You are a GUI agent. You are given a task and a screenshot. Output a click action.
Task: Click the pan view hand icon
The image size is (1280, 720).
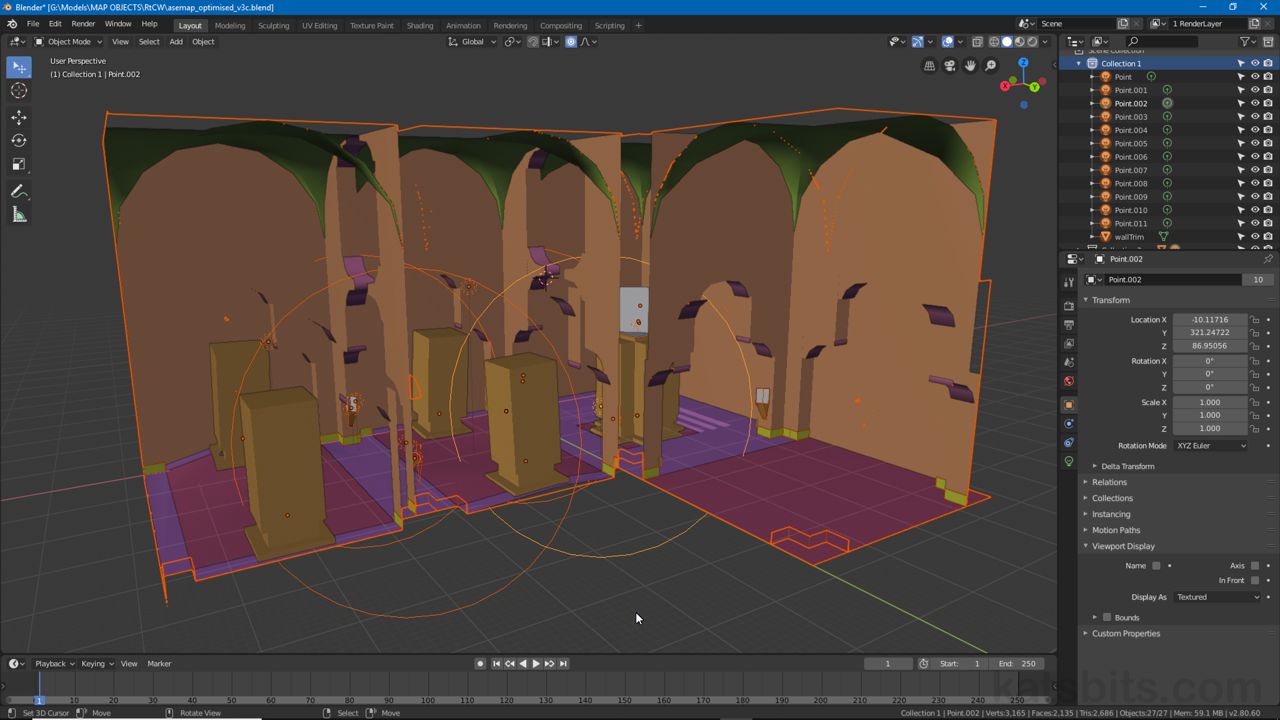pyautogui.click(x=970, y=66)
